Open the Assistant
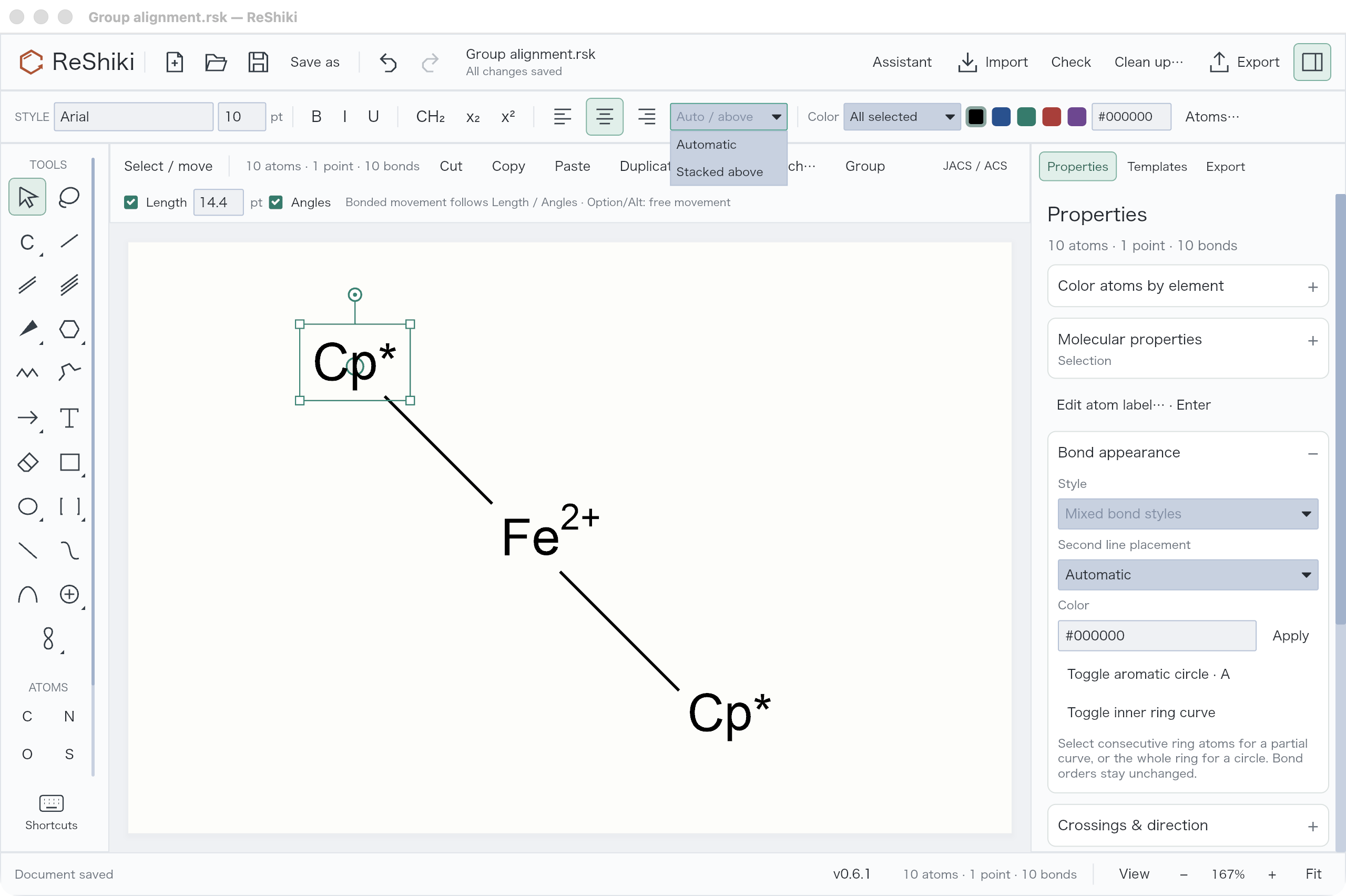1346x896 pixels. [902, 62]
